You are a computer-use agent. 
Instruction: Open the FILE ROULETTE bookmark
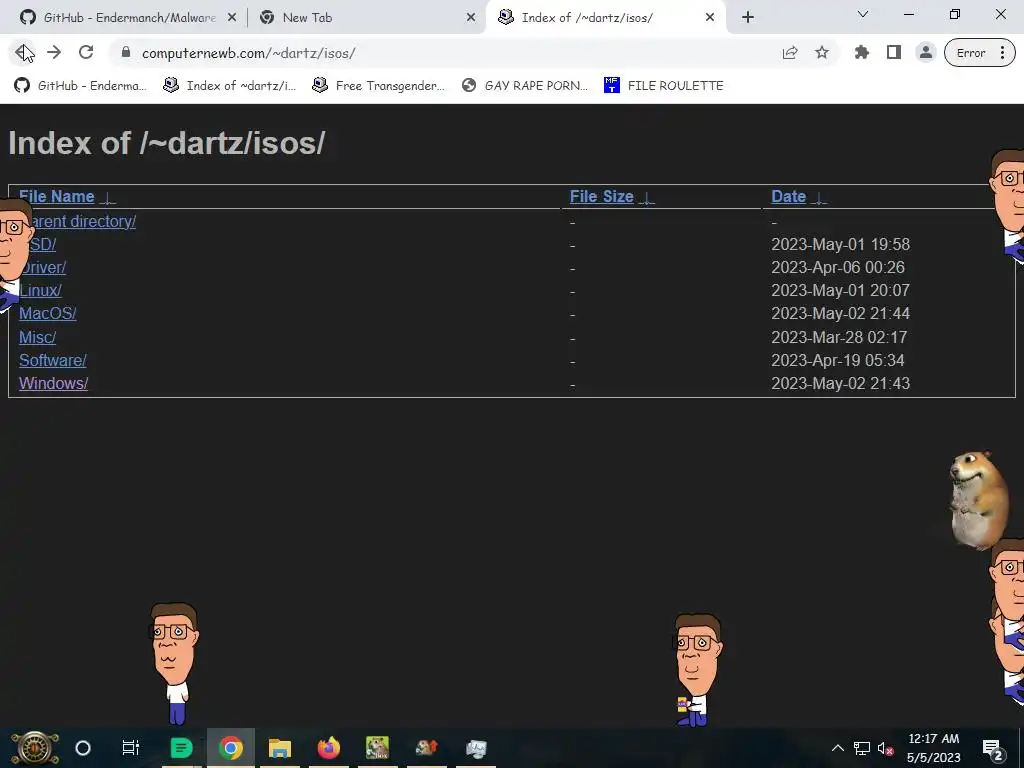664,86
